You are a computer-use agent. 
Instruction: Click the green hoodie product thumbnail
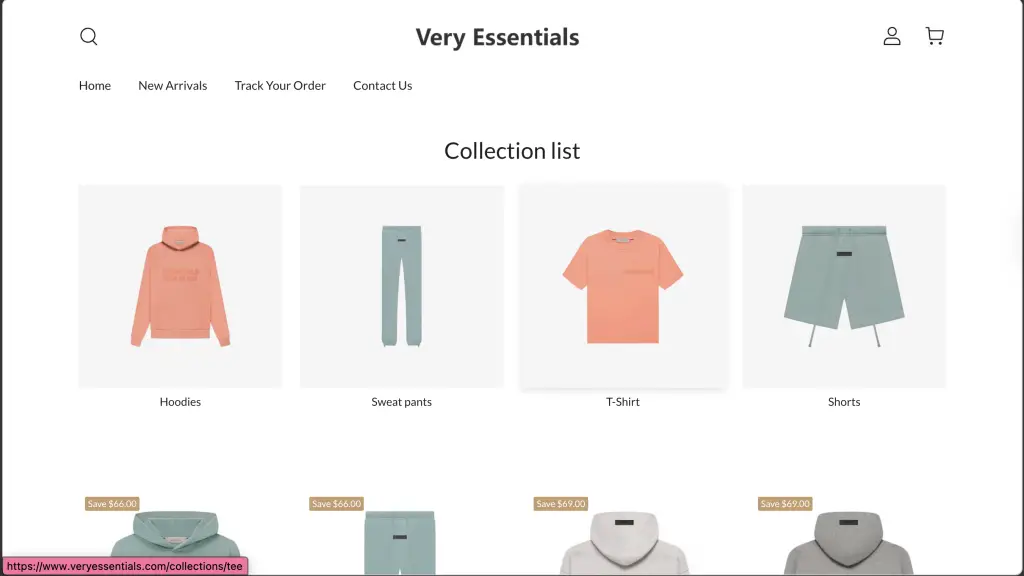pos(180,540)
